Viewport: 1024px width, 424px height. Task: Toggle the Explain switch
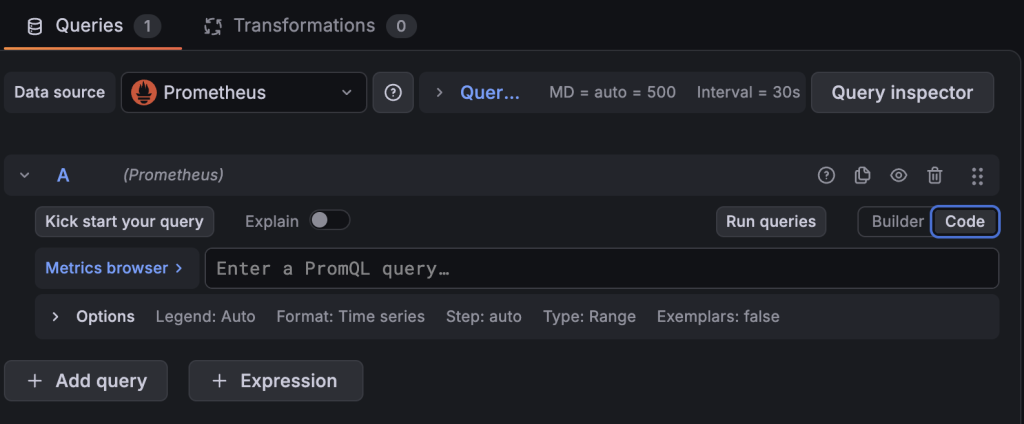pos(330,221)
